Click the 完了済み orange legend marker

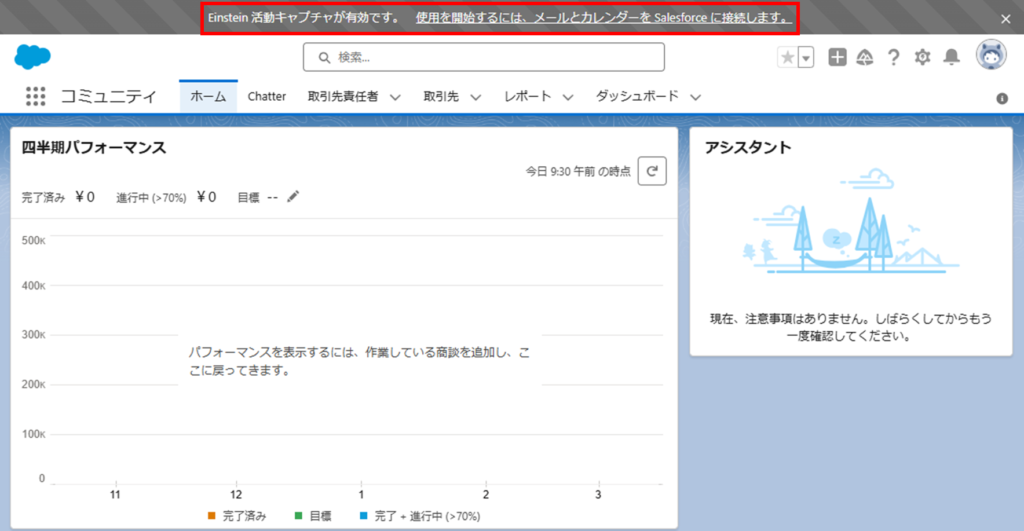point(211,516)
